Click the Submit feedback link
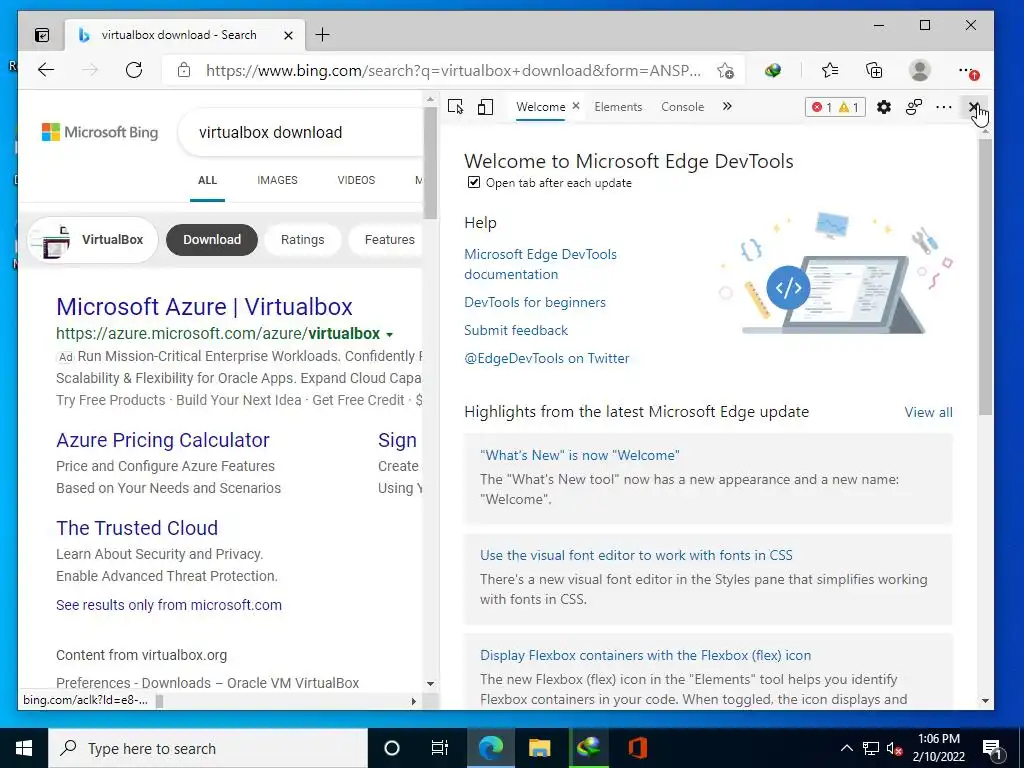The height and width of the screenshot is (768, 1024). 516,330
